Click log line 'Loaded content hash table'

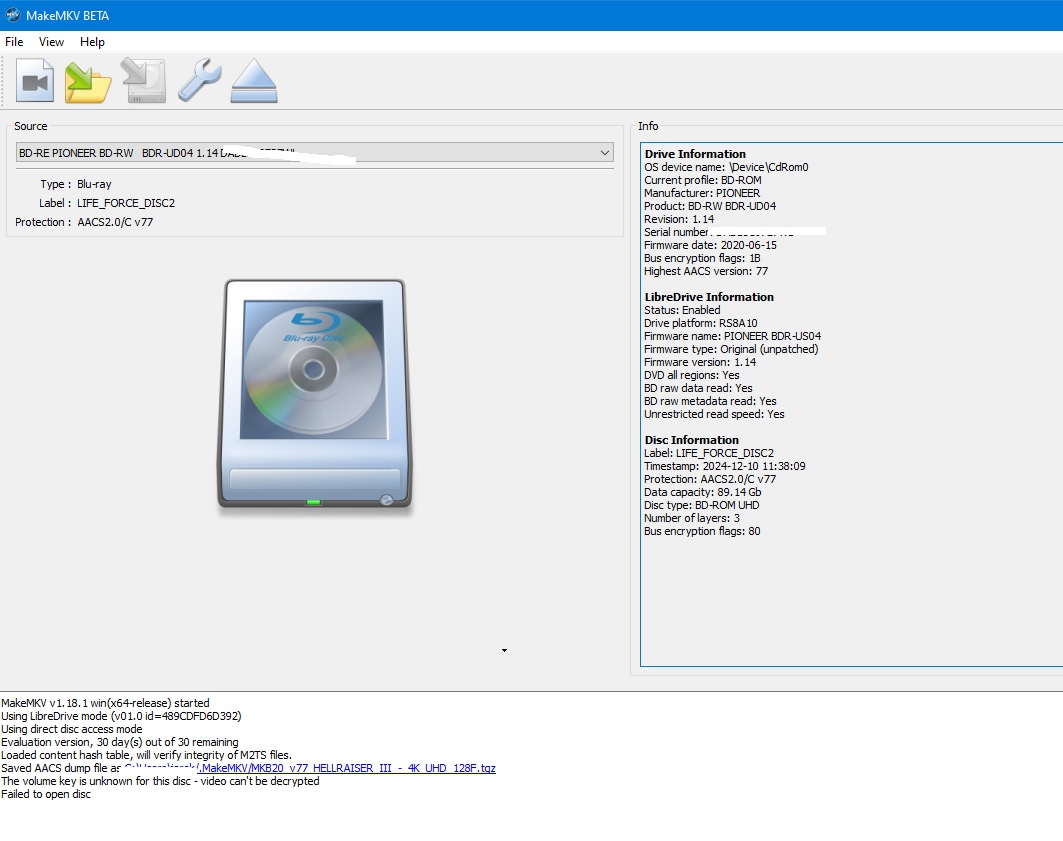click(x=146, y=755)
